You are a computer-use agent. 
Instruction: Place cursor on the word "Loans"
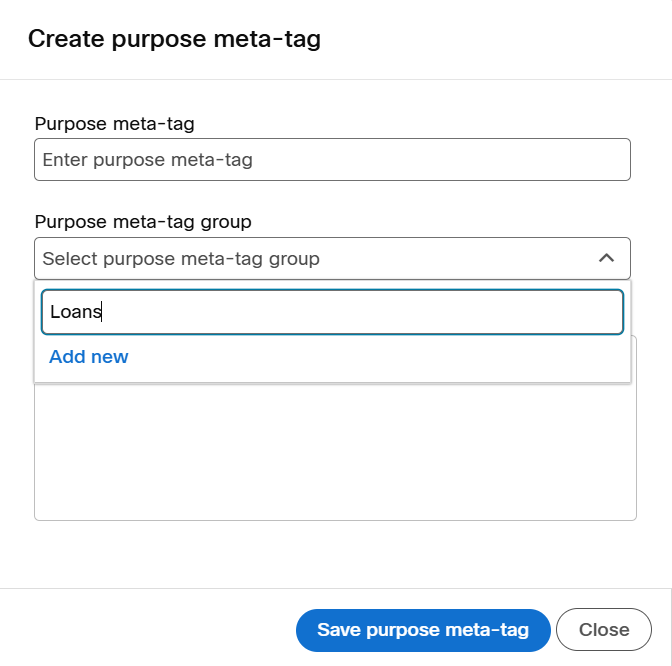pyautogui.click(x=75, y=312)
